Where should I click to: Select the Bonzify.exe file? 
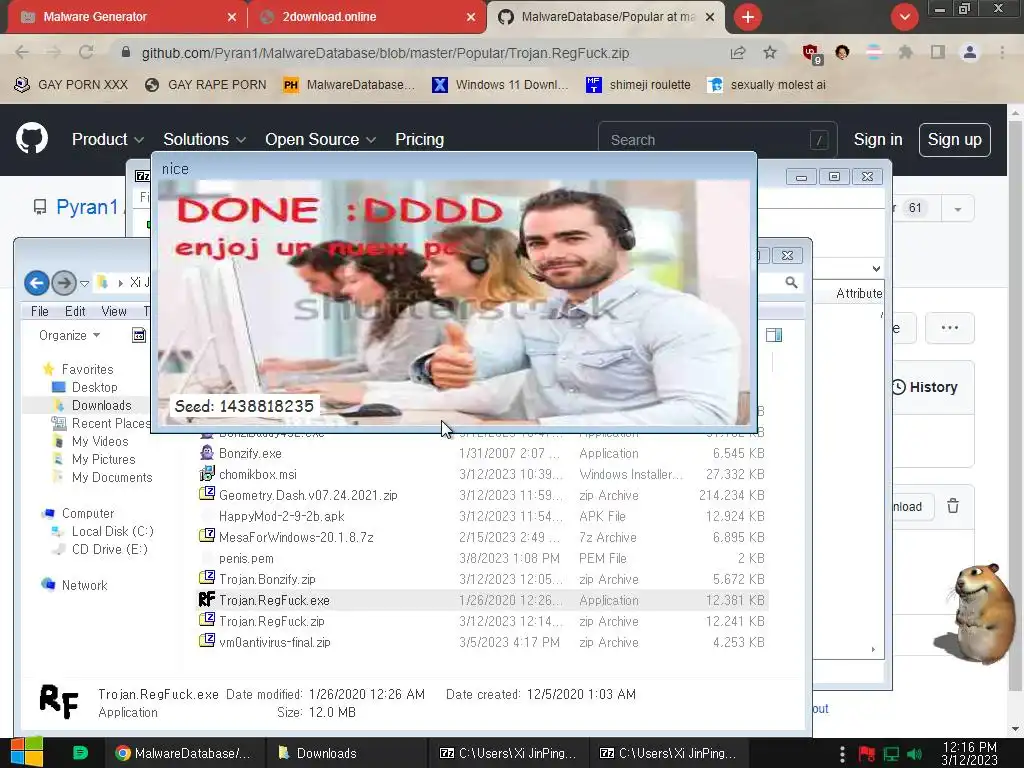[250, 453]
